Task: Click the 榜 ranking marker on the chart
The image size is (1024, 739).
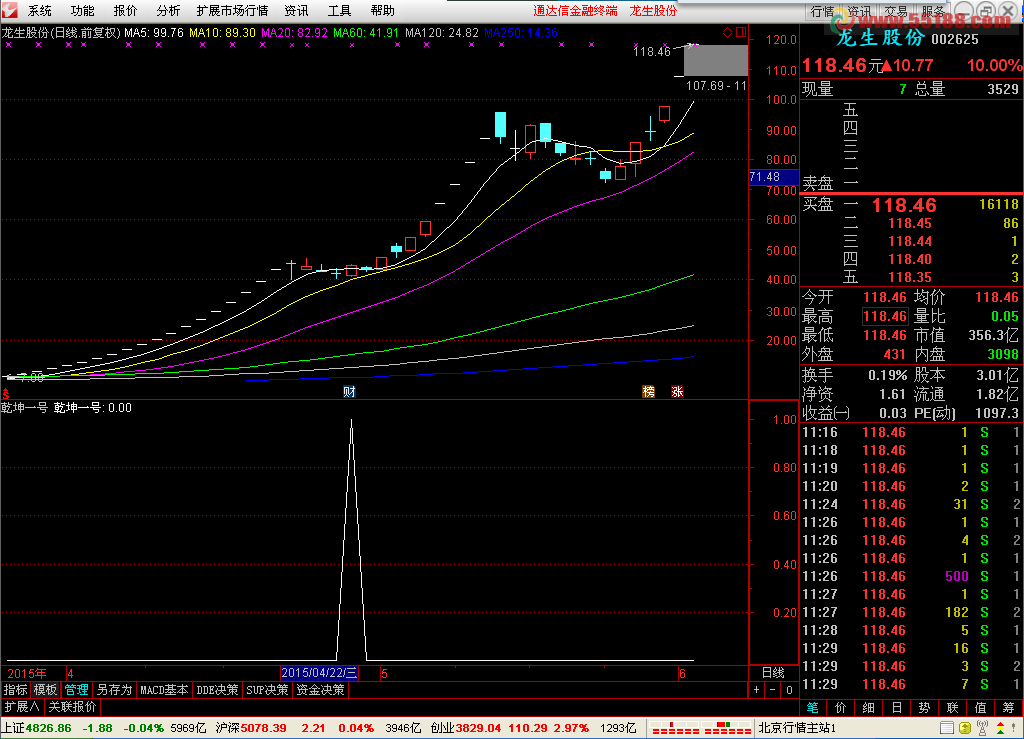Action: tap(649, 391)
